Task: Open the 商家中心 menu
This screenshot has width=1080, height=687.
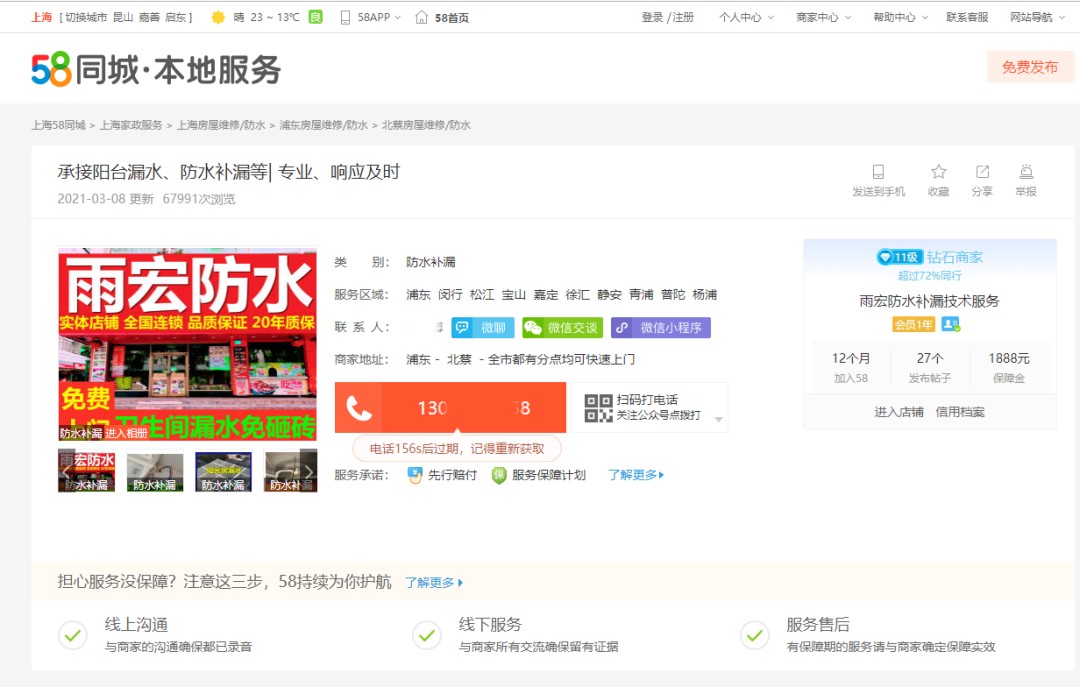Action: pyautogui.click(x=824, y=17)
